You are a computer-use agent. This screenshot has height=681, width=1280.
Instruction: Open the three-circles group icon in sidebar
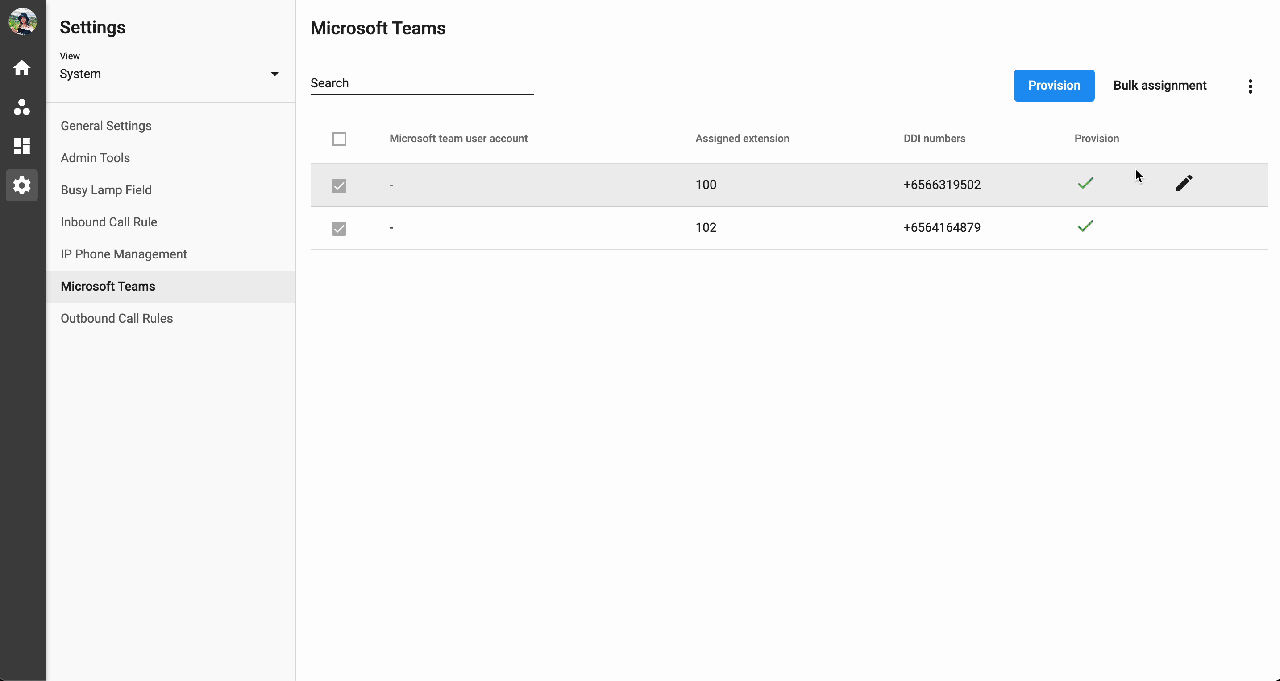[22, 107]
